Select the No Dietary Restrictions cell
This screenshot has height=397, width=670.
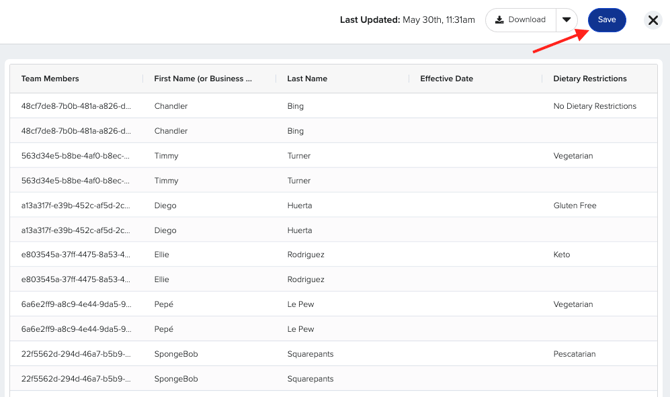[x=595, y=106]
